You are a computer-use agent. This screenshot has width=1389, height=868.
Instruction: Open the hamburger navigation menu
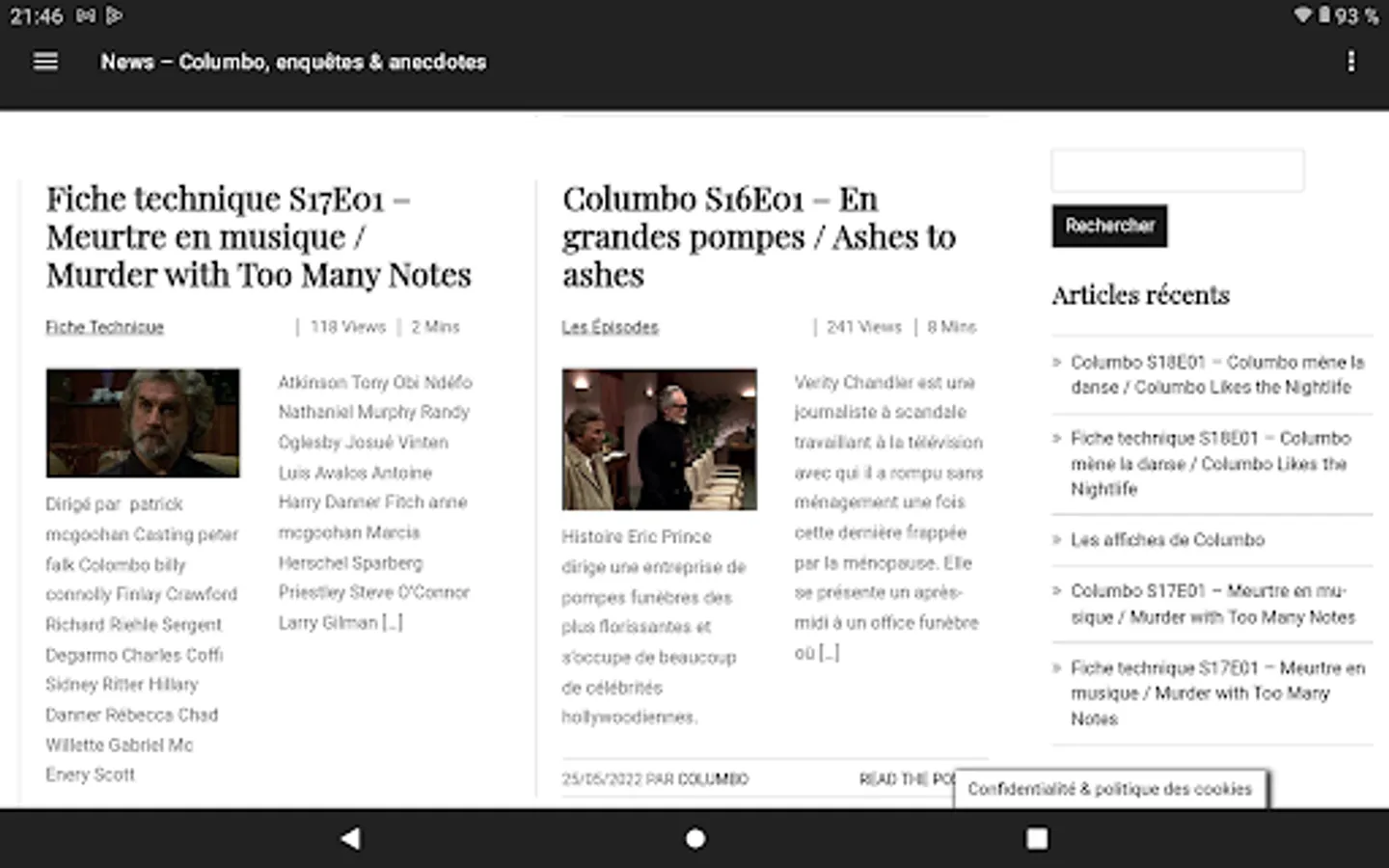point(45,62)
